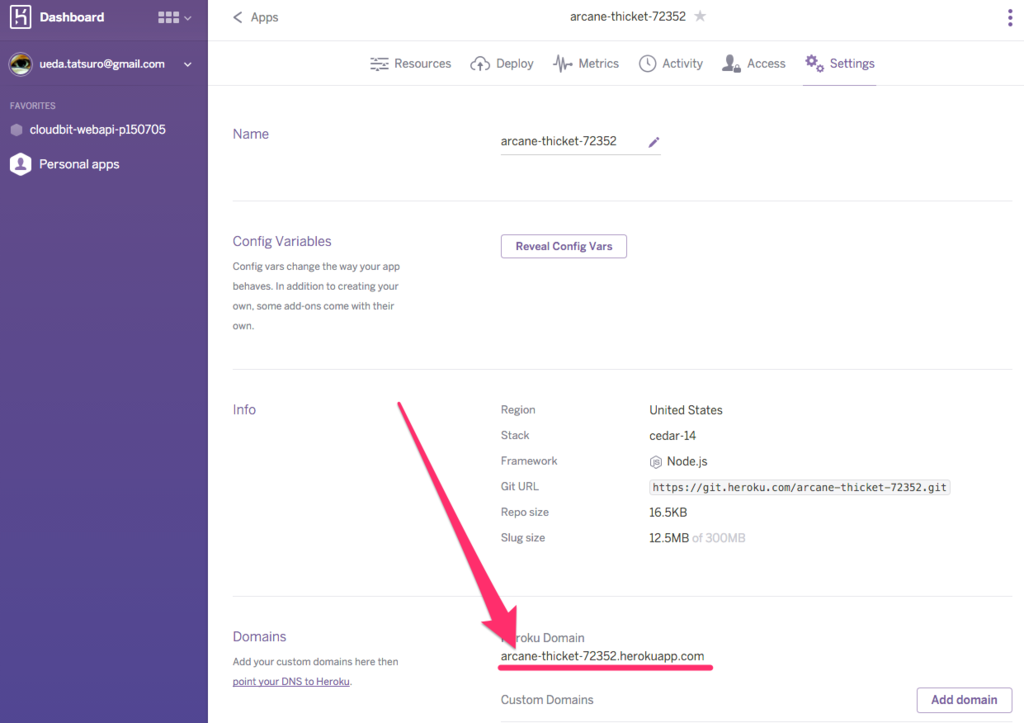Click the Add domain button
Screen dimensions: 1024x723
point(964,700)
